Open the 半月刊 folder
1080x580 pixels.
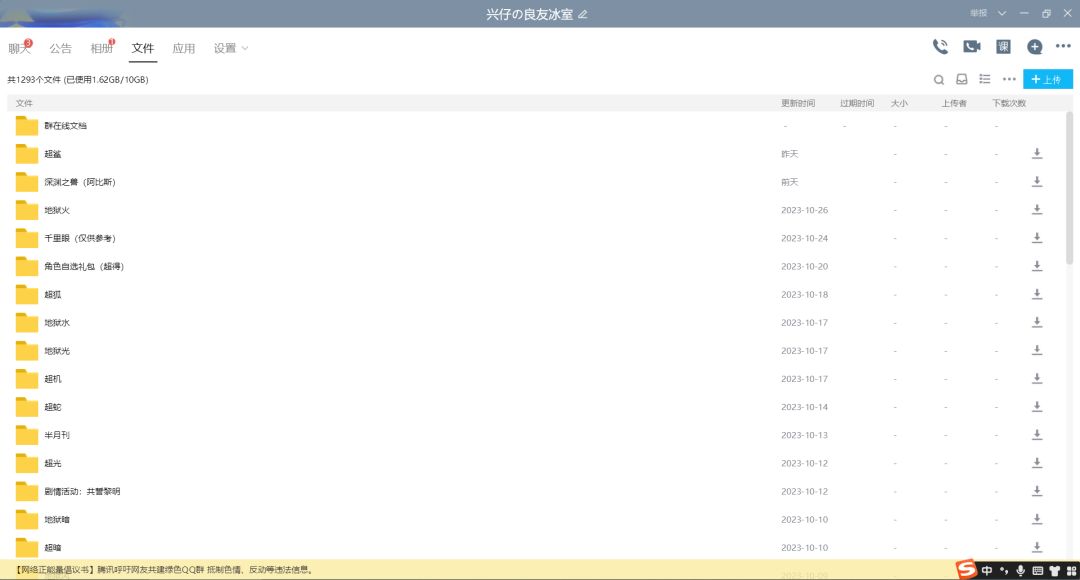(56, 435)
